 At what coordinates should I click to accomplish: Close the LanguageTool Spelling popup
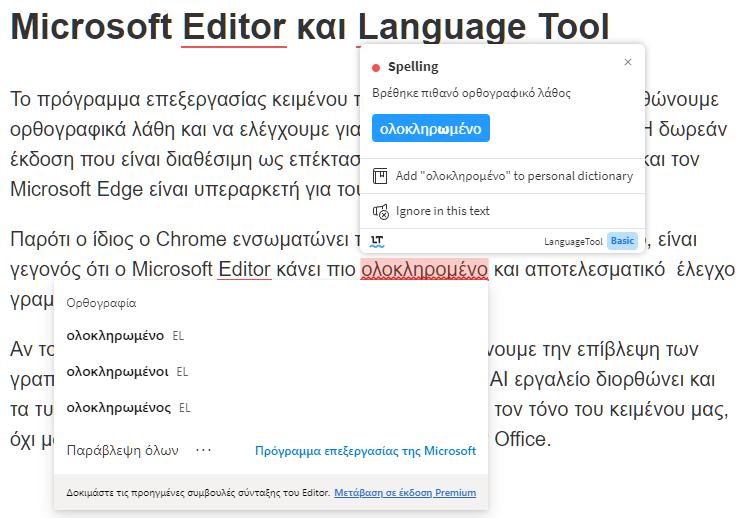coord(628,62)
